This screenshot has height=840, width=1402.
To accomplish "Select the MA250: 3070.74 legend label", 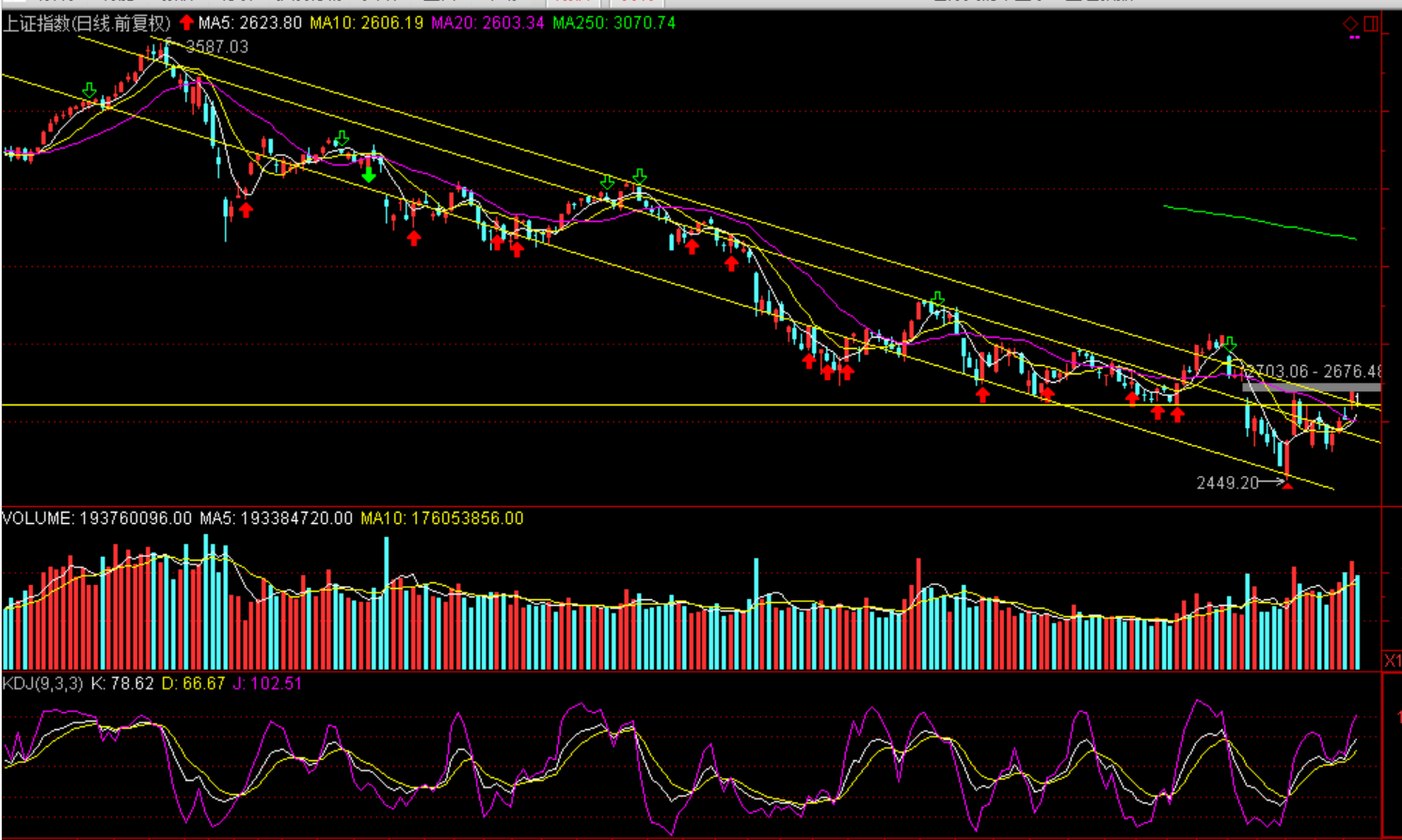I will coord(613,24).
